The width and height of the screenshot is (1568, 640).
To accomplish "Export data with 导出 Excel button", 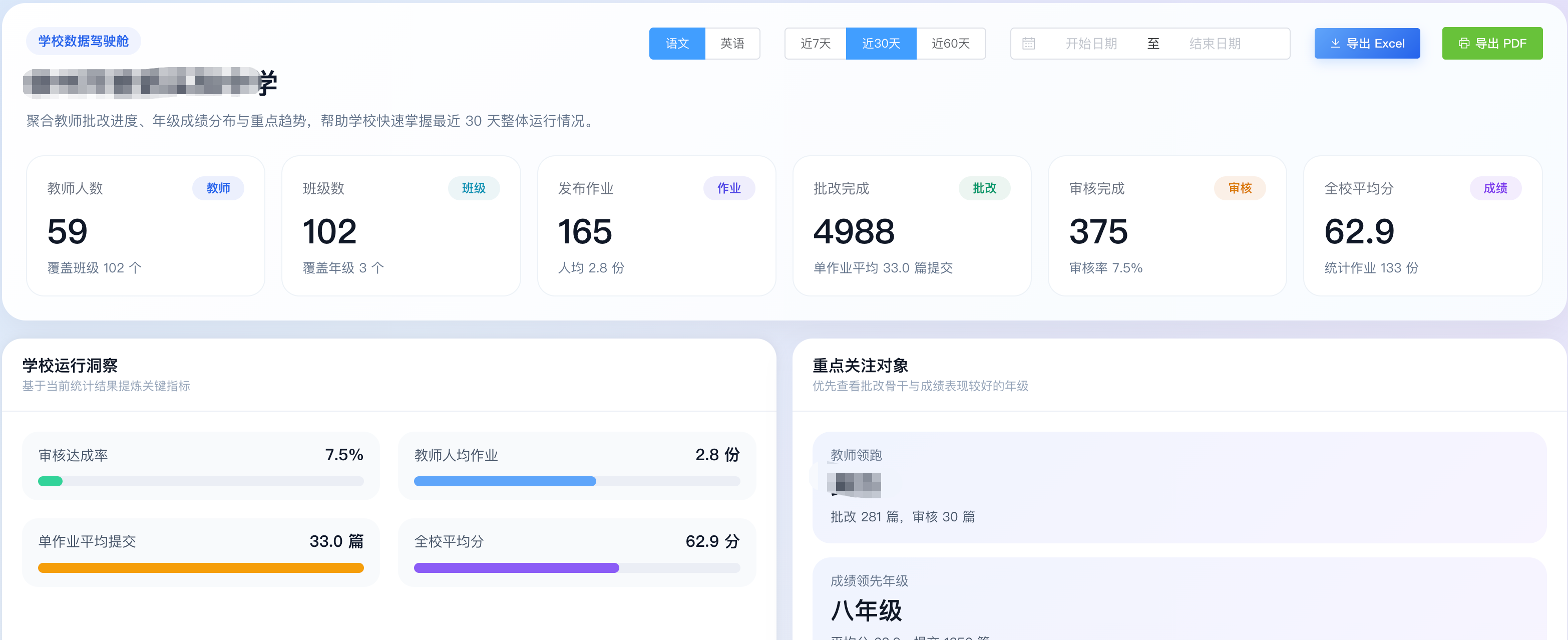I will (x=1367, y=43).
